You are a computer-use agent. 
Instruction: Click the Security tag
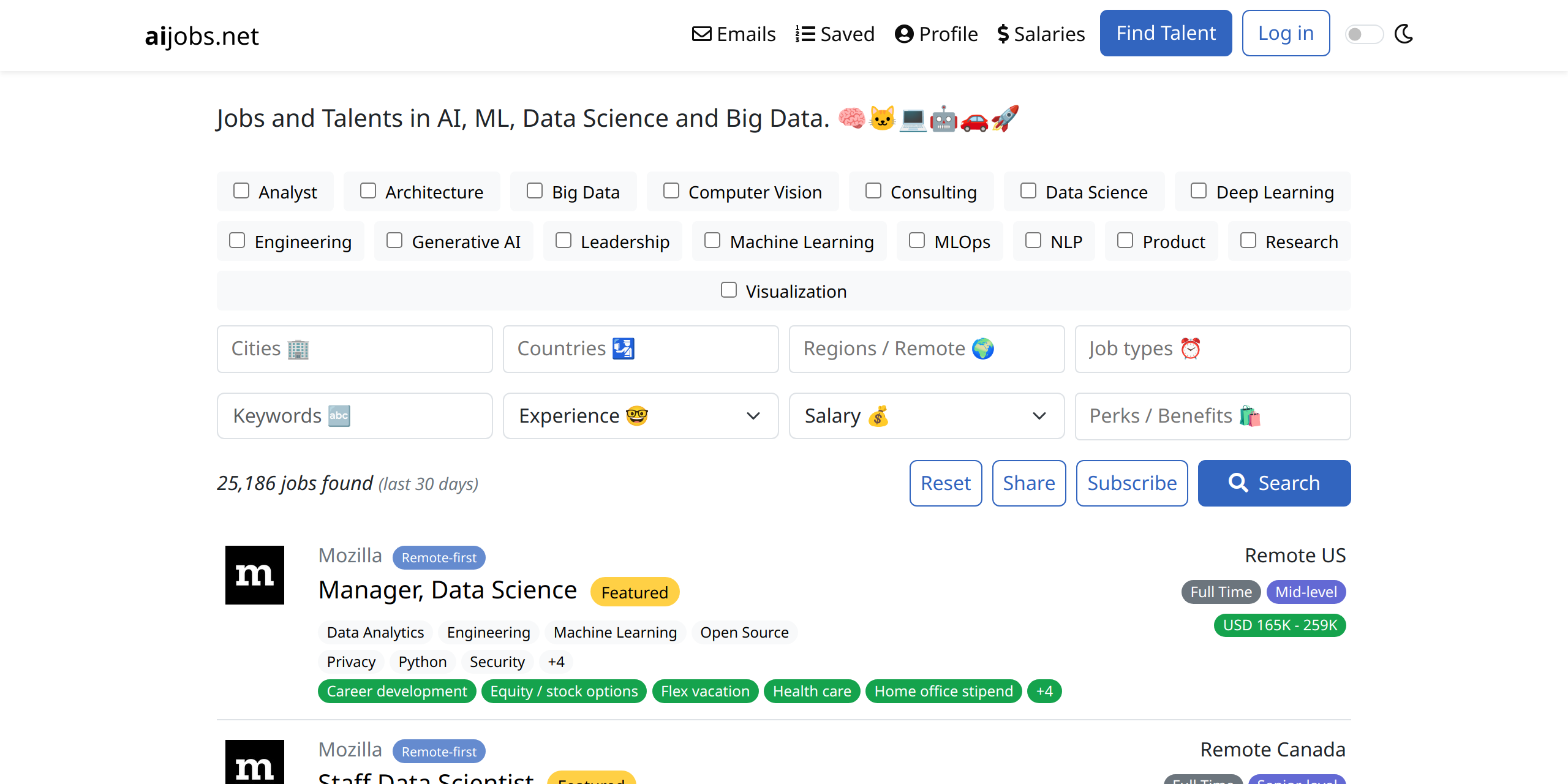click(x=497, y=661)
